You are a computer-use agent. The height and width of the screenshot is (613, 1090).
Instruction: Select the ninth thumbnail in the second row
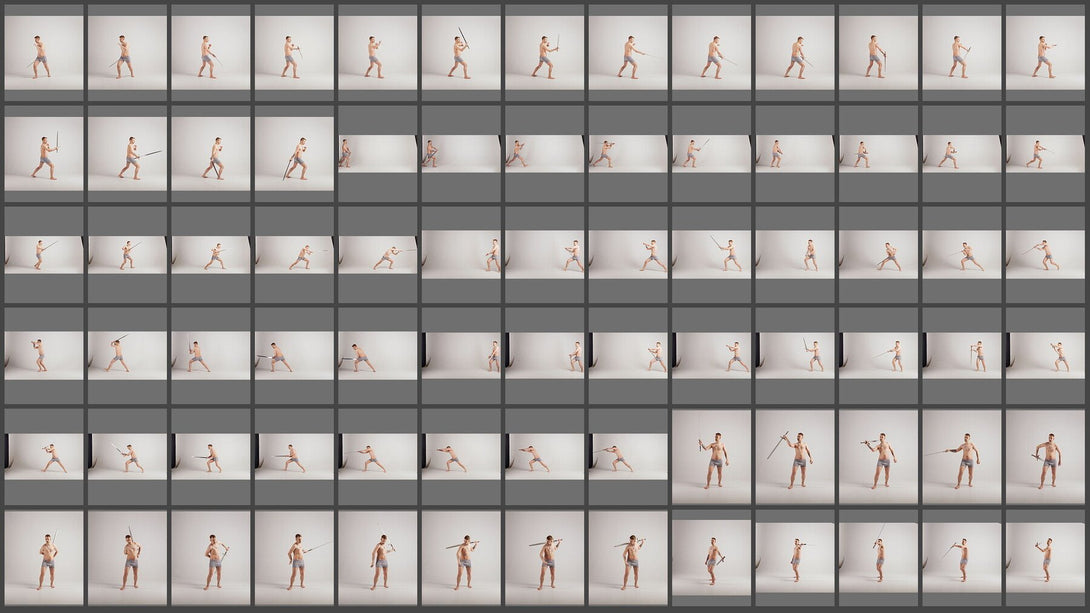pos(711,154)
